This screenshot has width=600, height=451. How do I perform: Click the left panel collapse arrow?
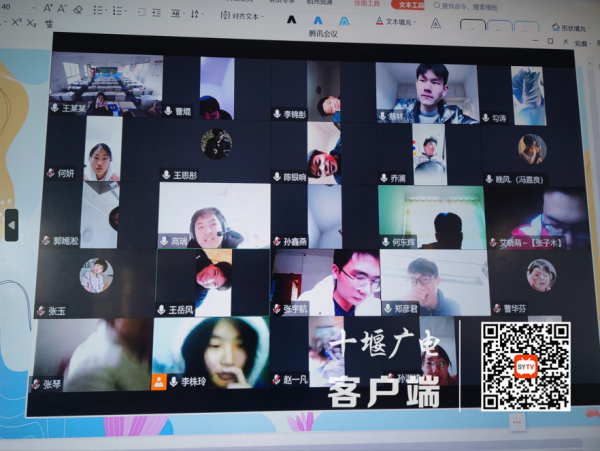11,225
